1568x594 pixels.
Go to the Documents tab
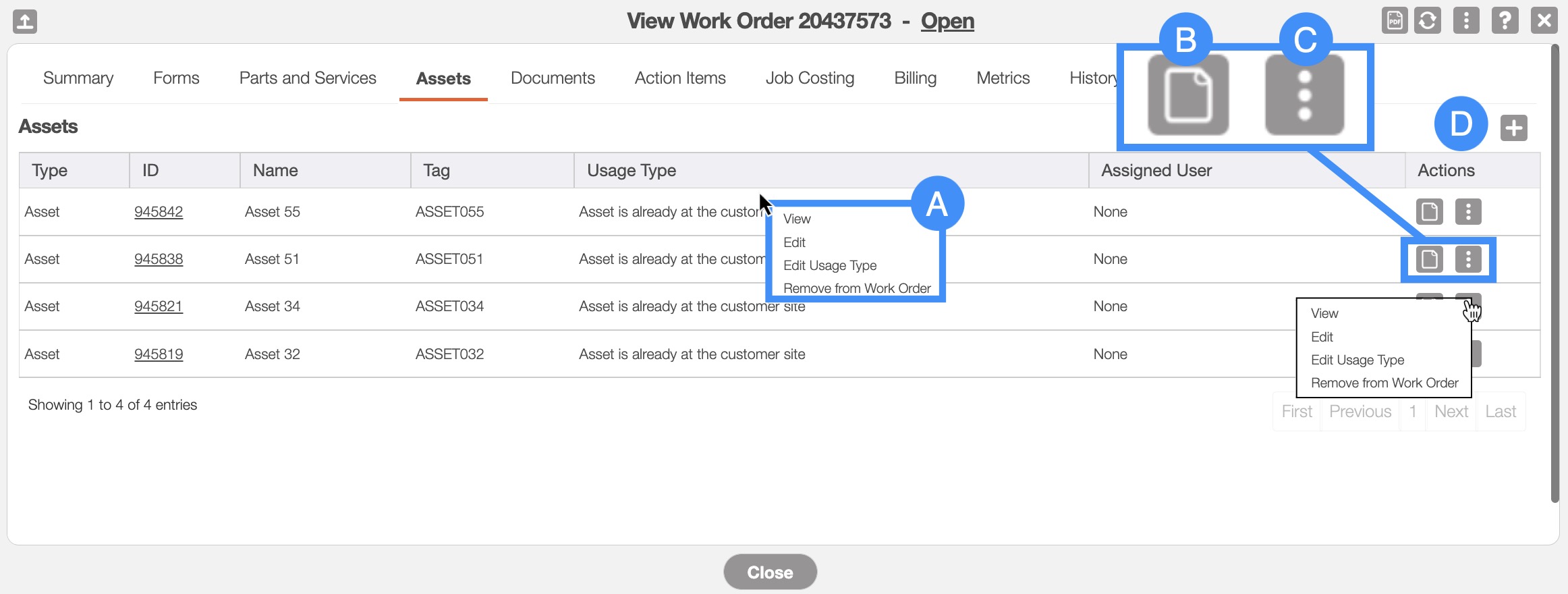[x=553, y=78]
